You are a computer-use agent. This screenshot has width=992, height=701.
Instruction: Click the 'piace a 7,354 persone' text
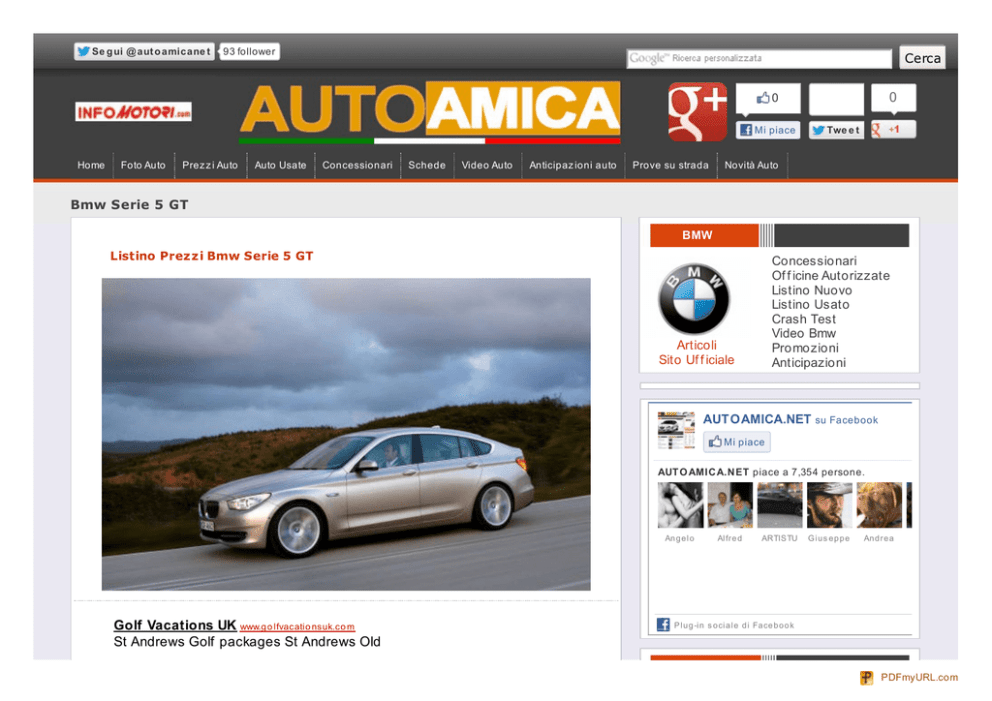[809, 472]
